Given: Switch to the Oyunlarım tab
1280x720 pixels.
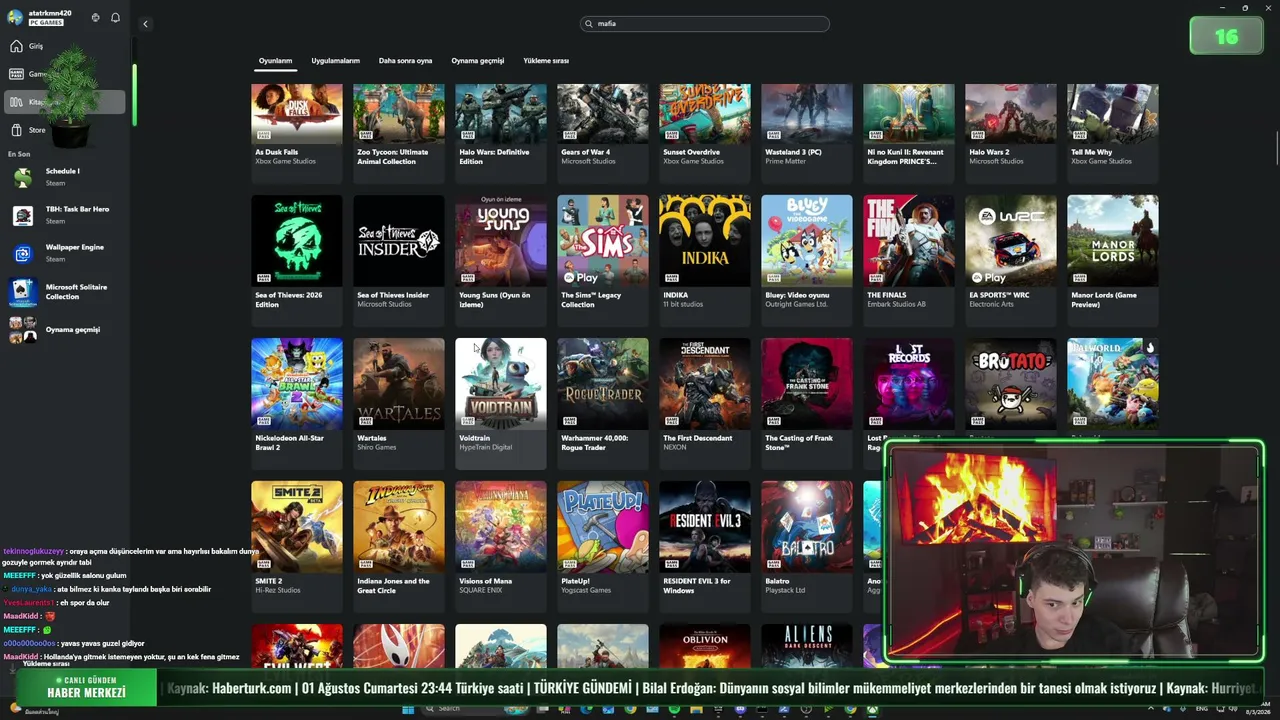Looking at the screenshot, I should tap(275, 61).
